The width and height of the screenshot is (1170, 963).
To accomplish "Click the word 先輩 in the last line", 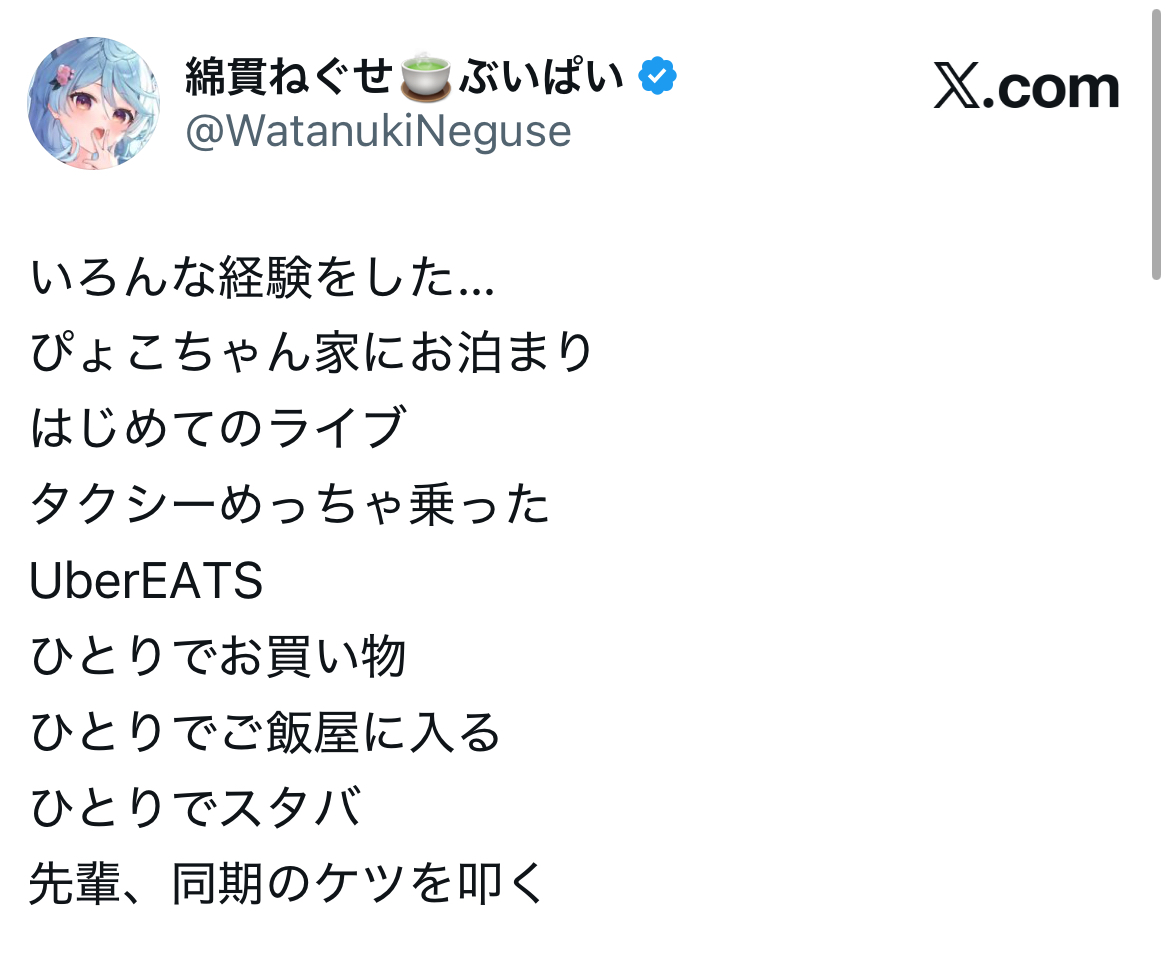I will (76, 884).
